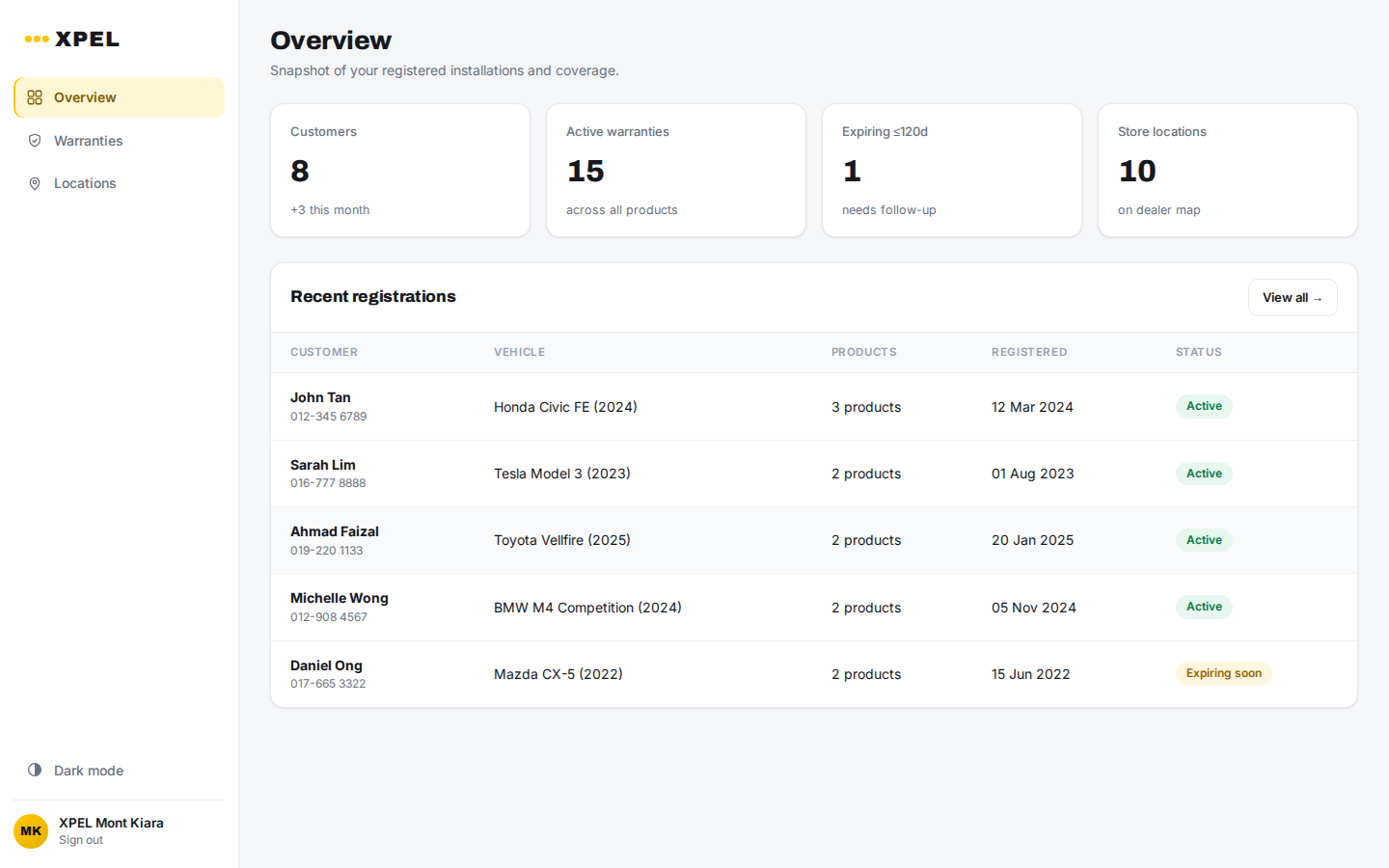Open the Store locations stat card
1389x868 pixels.
coord(1228,171)
